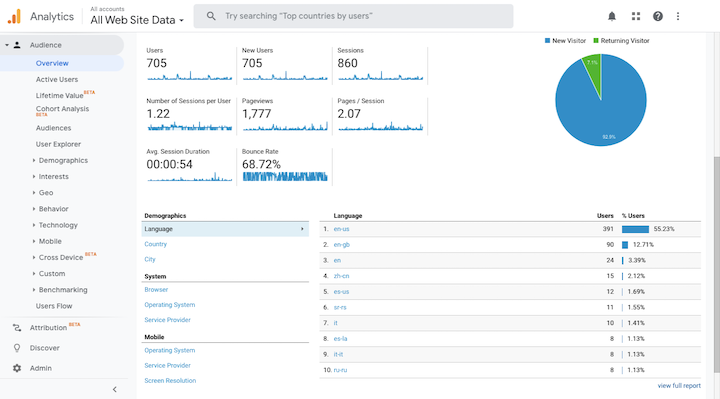Expand the Technology sidebar item

[34, 225]
